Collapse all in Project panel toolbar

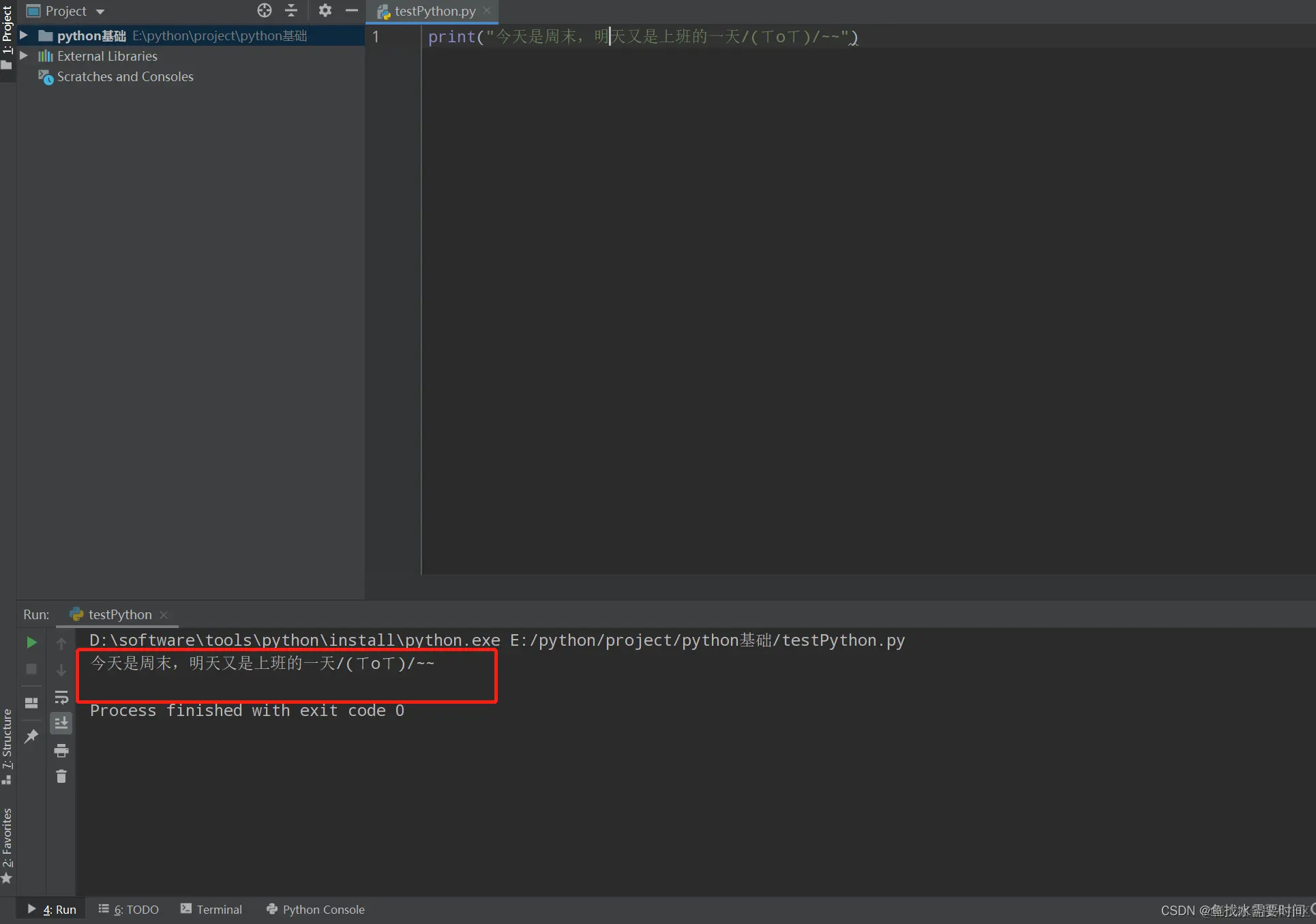pos(291,10)
